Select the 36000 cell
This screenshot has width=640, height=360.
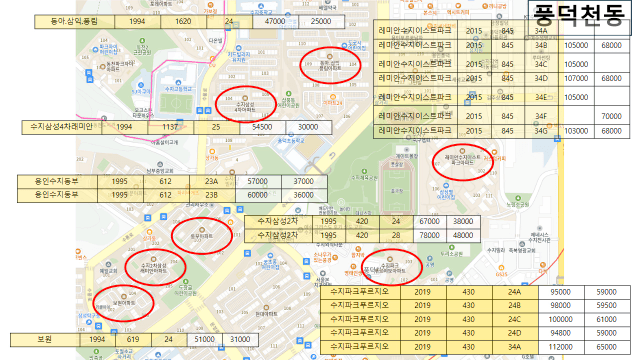(x=304, y=196)
